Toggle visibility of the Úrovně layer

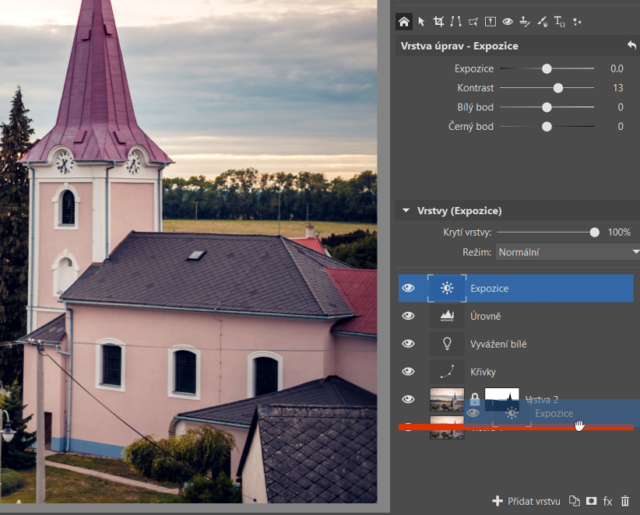[x=408, y=316]
